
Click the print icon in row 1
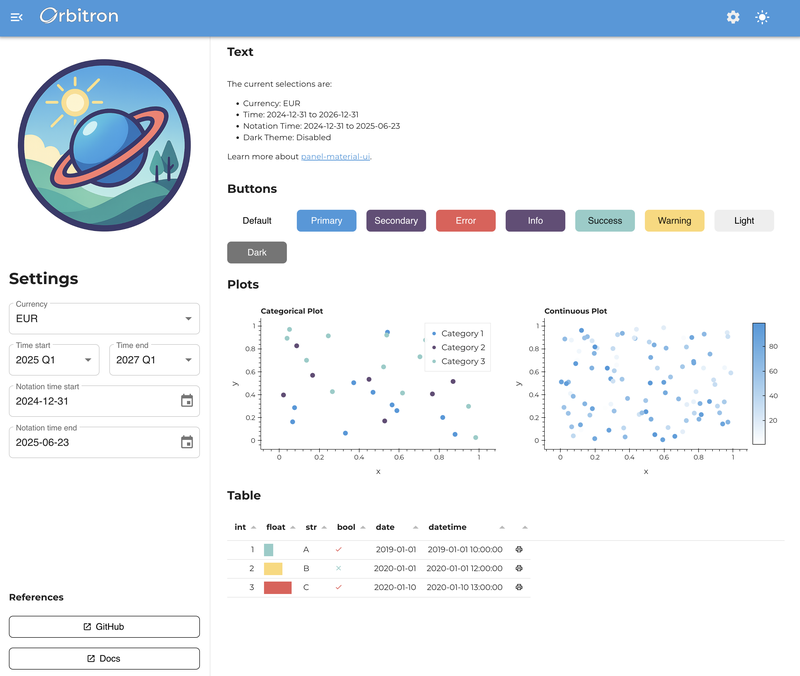tap(519, 549)
